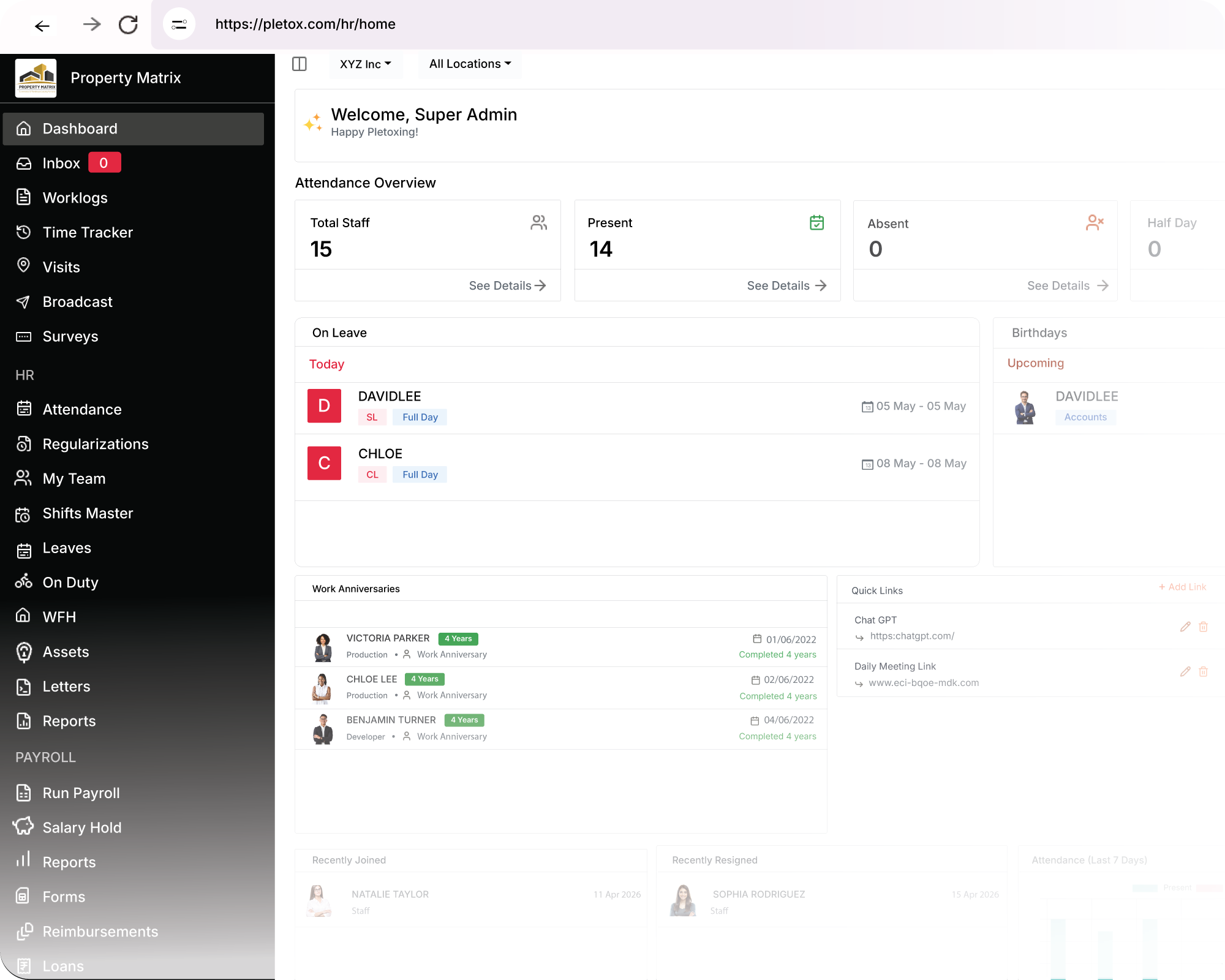
Task: Click See Details on Present card
Action: pos(786,285)
